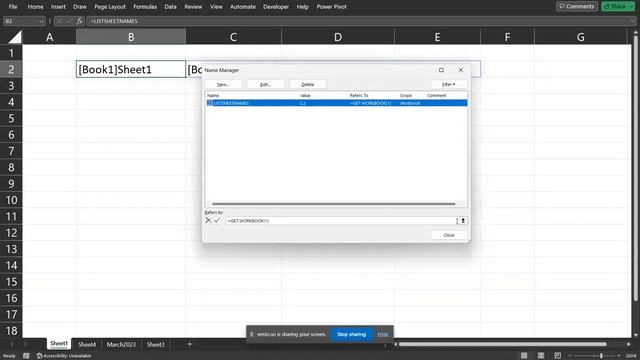Click the Name Manager horizontal scrollbar
640x360 pixels.
tap(333, 204)
